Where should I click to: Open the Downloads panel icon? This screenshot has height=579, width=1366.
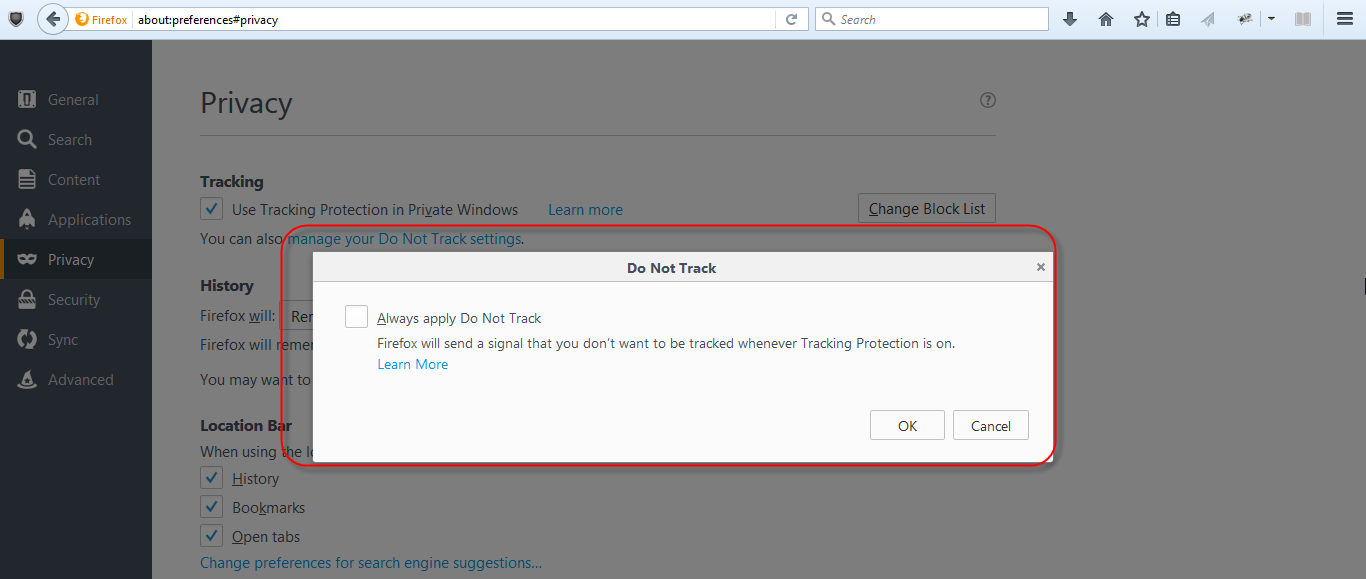pyautogui.click(x=1070, y=18)
